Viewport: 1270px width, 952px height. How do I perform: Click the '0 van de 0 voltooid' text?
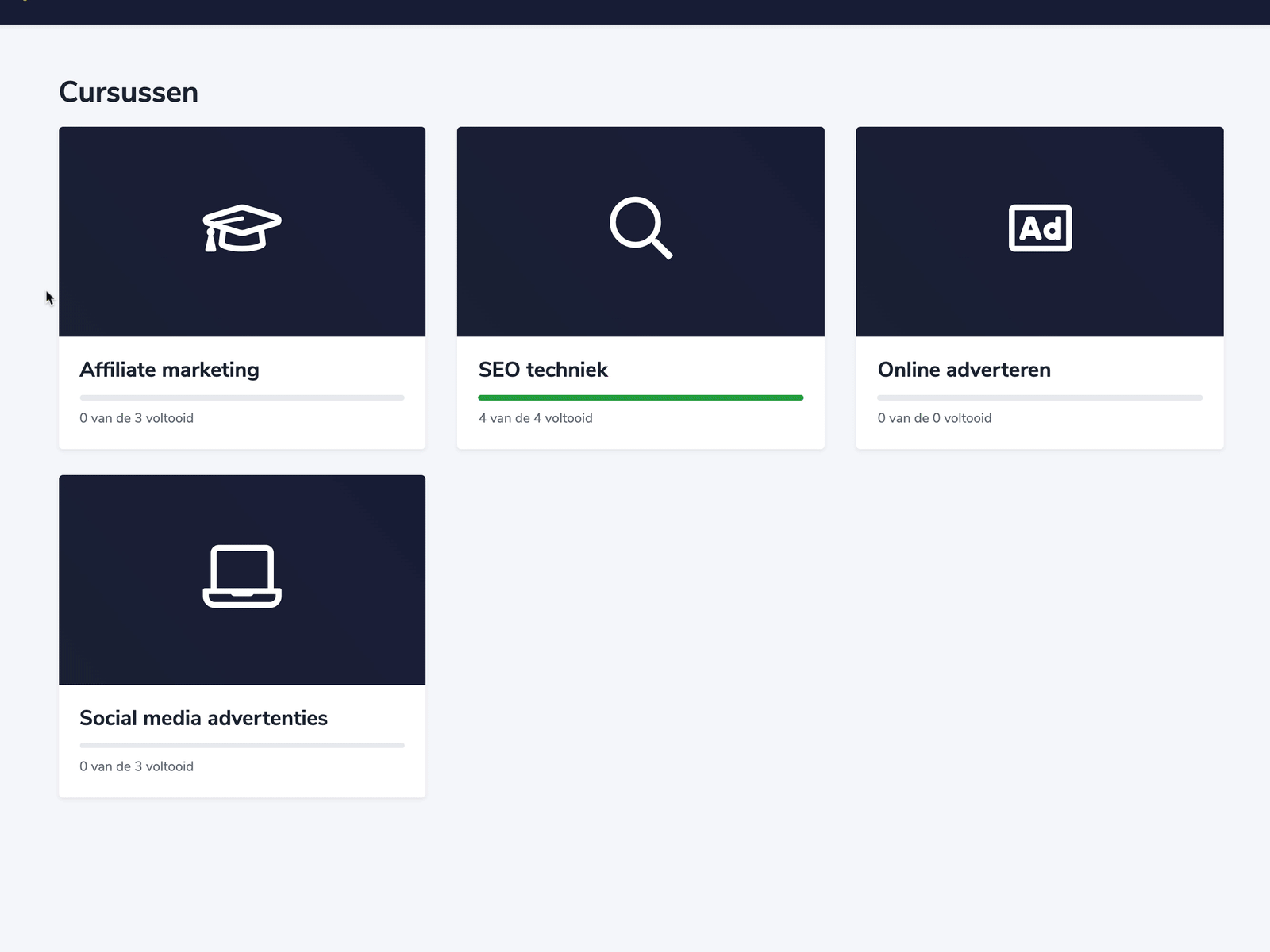tap(934, 418)
